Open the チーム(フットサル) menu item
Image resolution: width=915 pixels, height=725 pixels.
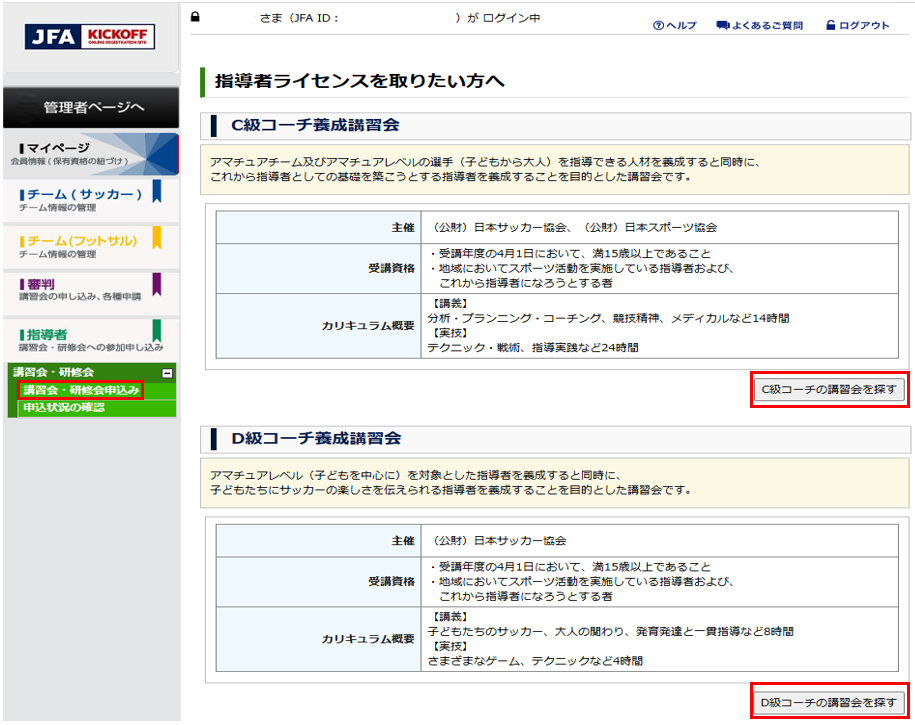91,246
